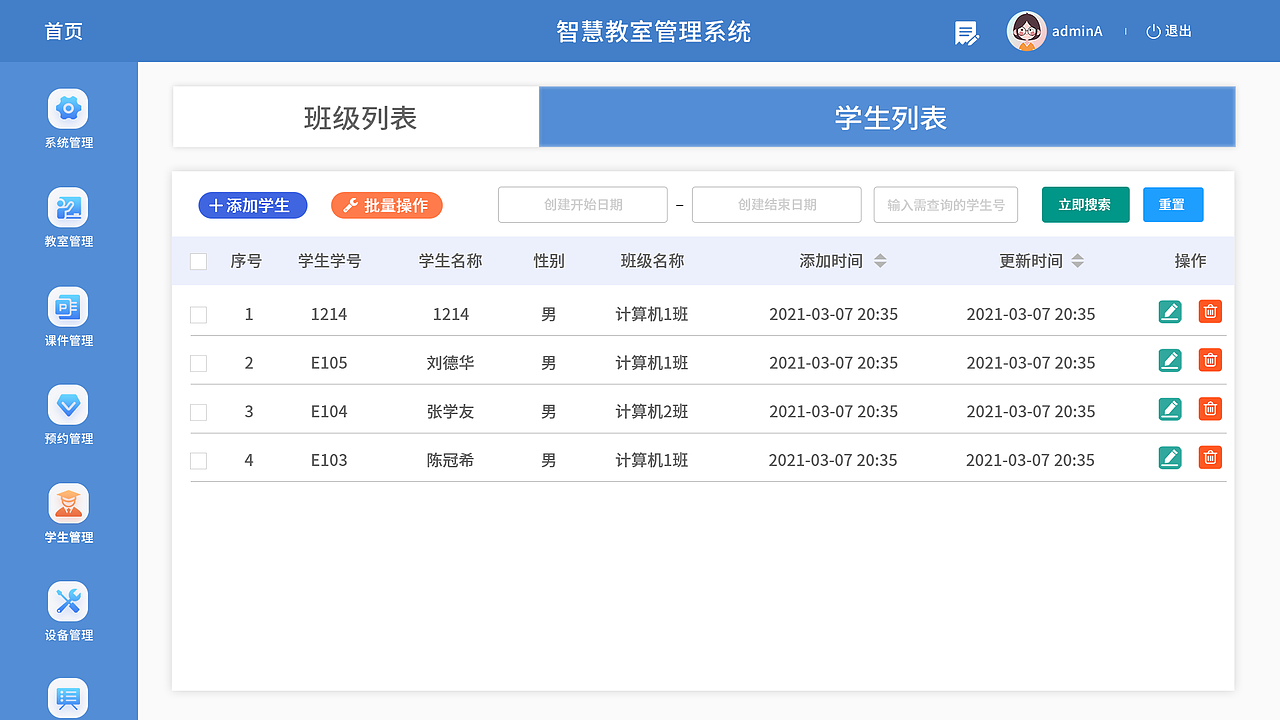Click the 添加学生 button
This screenshot has height=720, width=1280.
[253, 205]
